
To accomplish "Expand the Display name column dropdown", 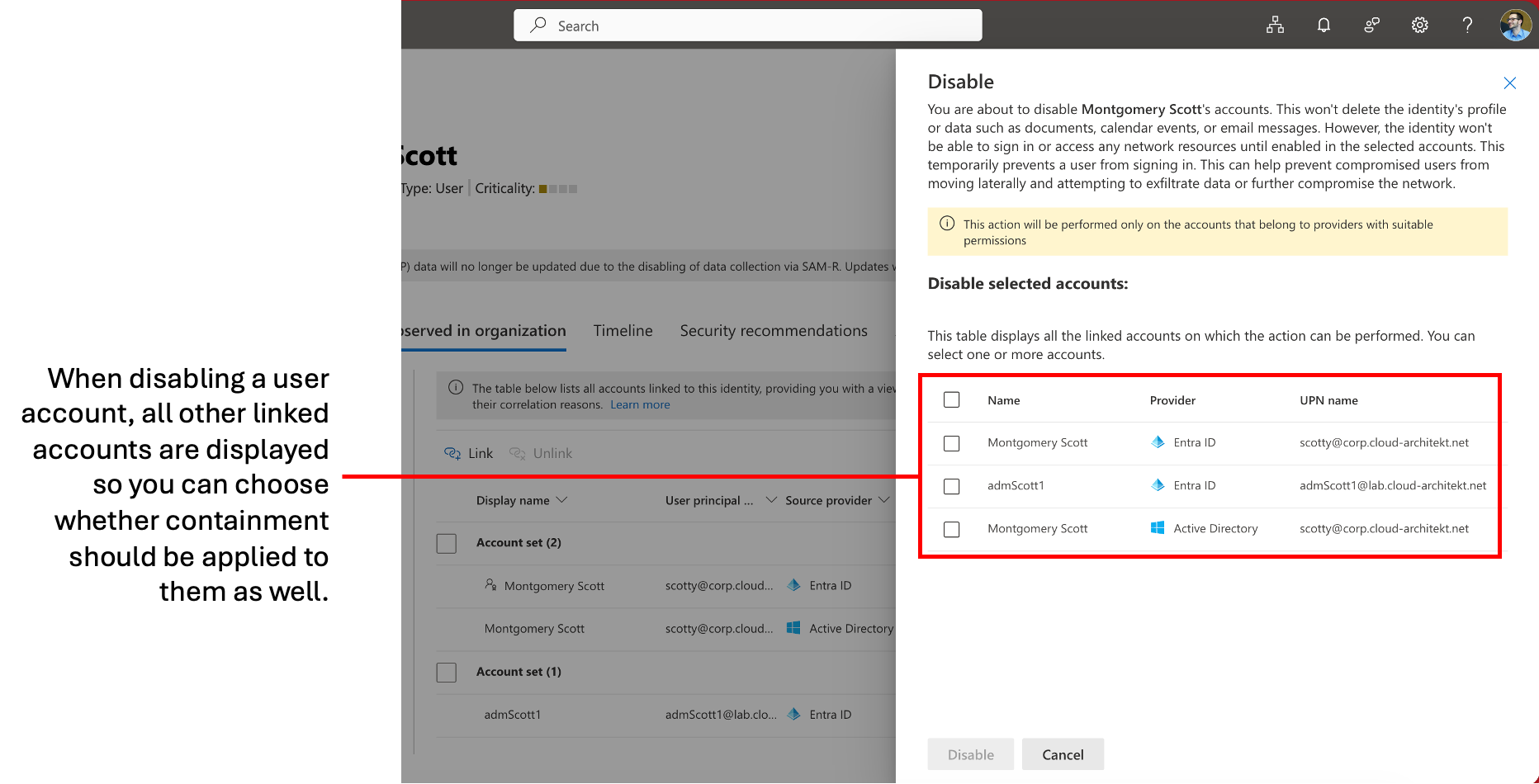I will pyautogui.click(x=562, y=500).
